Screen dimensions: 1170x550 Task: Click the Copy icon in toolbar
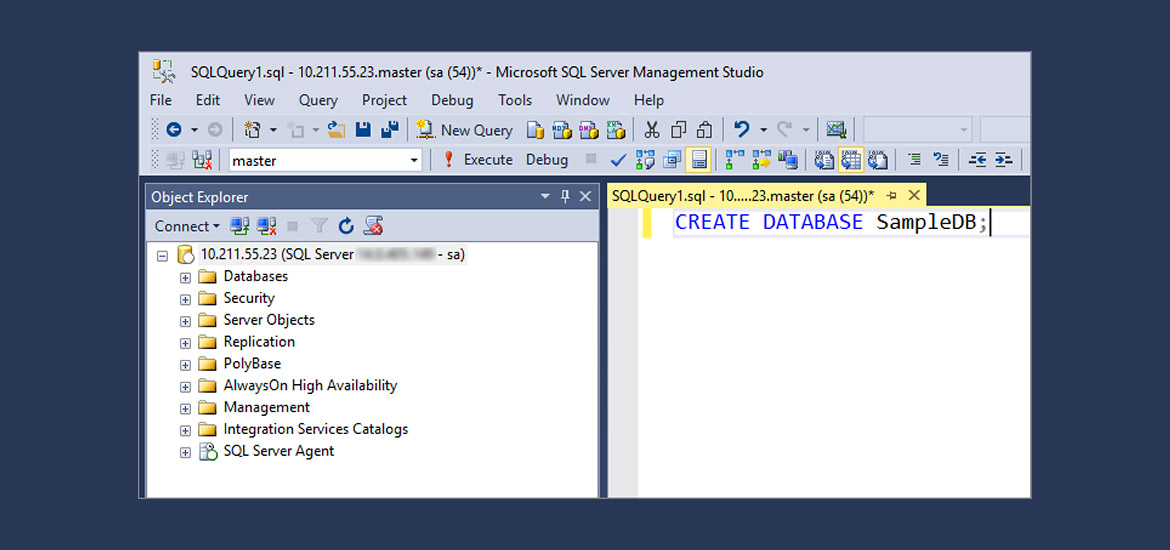(x=678, y=130)
